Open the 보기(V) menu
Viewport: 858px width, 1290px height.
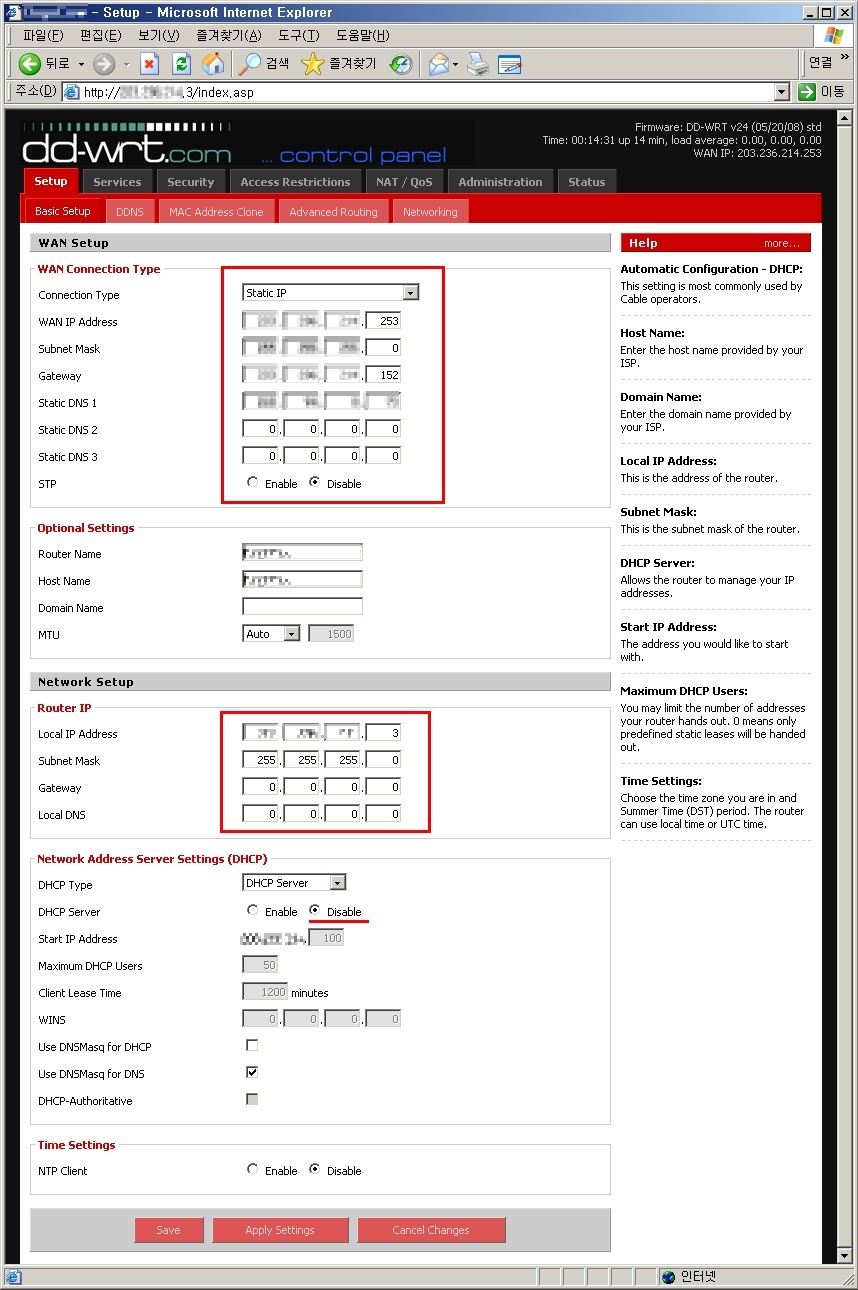click(x=158, y=36)
